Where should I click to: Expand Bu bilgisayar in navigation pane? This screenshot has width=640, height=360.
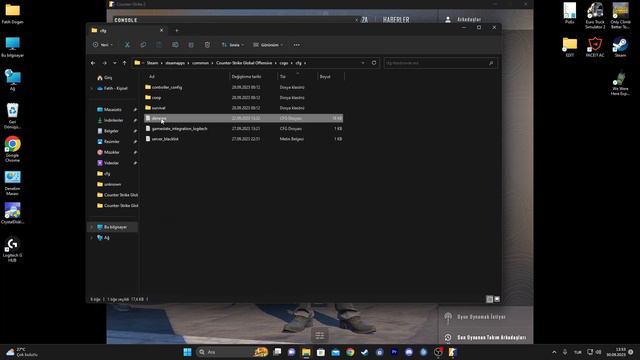[92, 227]
